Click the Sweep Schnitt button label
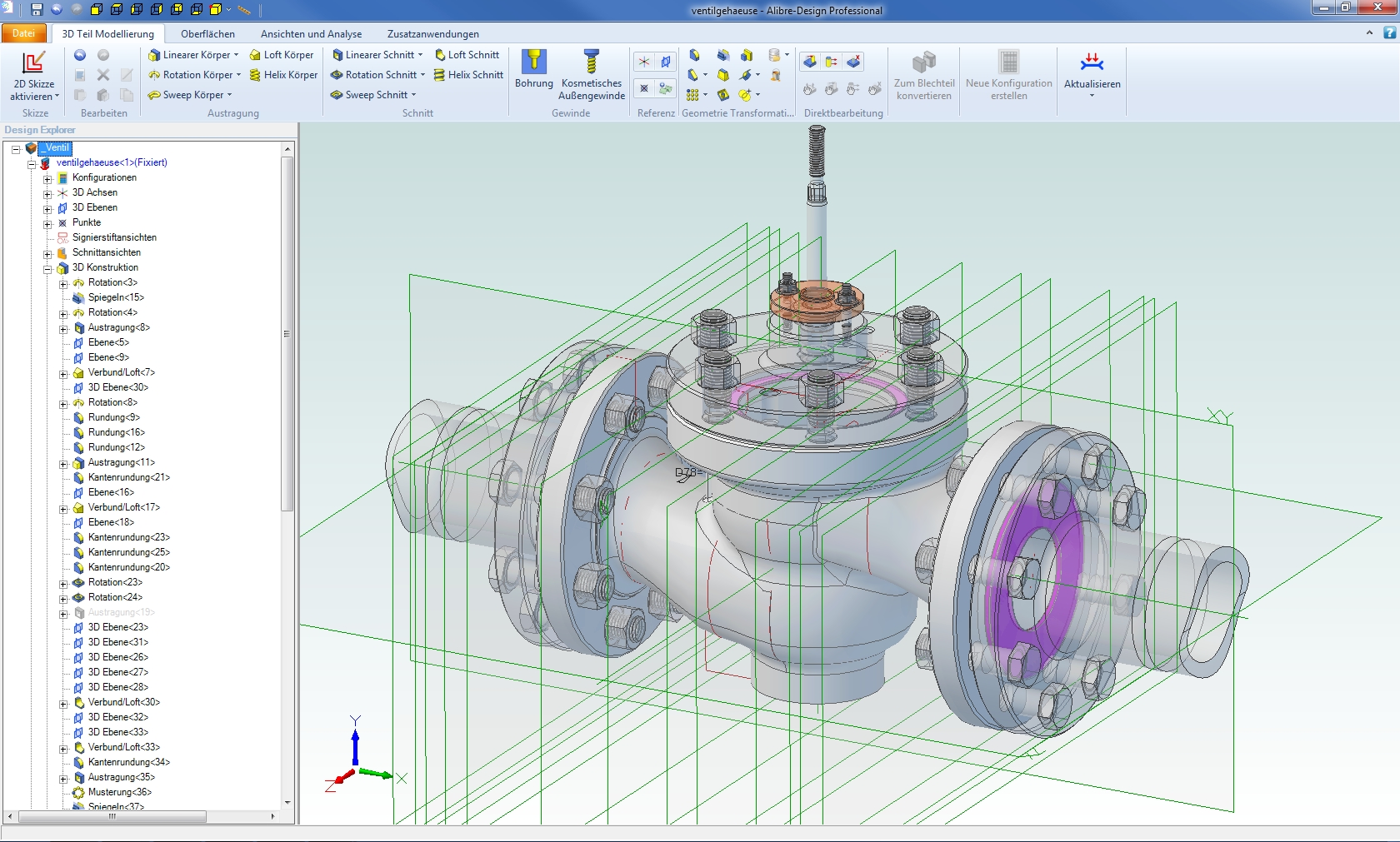The height and width of the screenshot is (842, 1400). [x=377, y=95]
